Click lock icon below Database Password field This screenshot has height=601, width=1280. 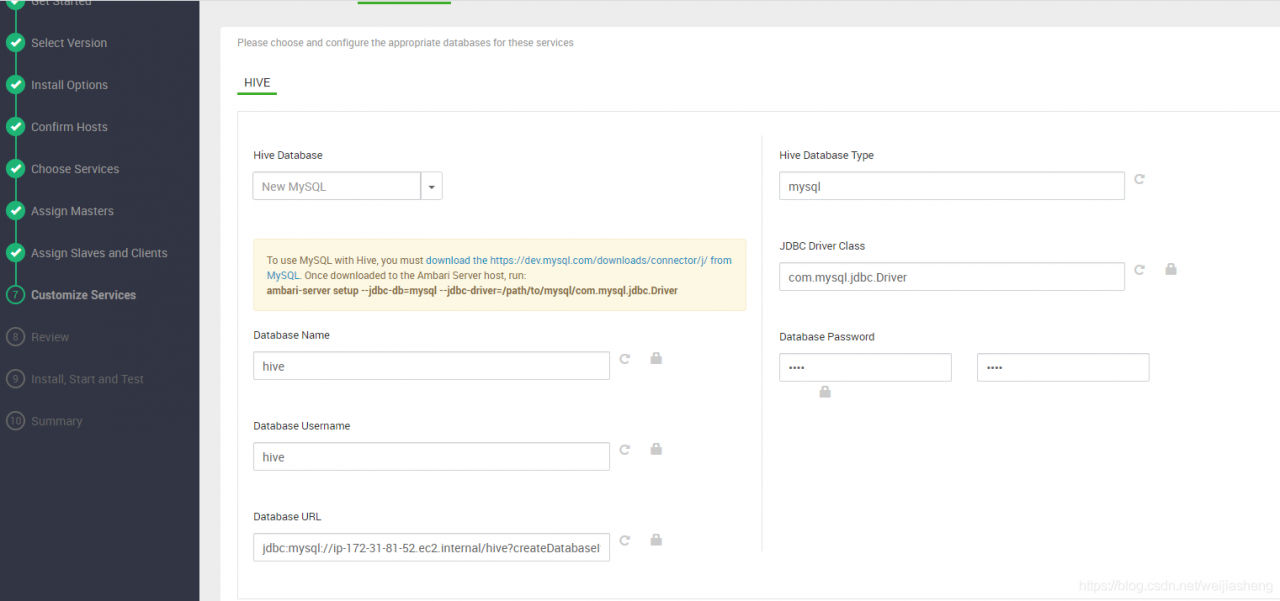[x=825, y=392]
